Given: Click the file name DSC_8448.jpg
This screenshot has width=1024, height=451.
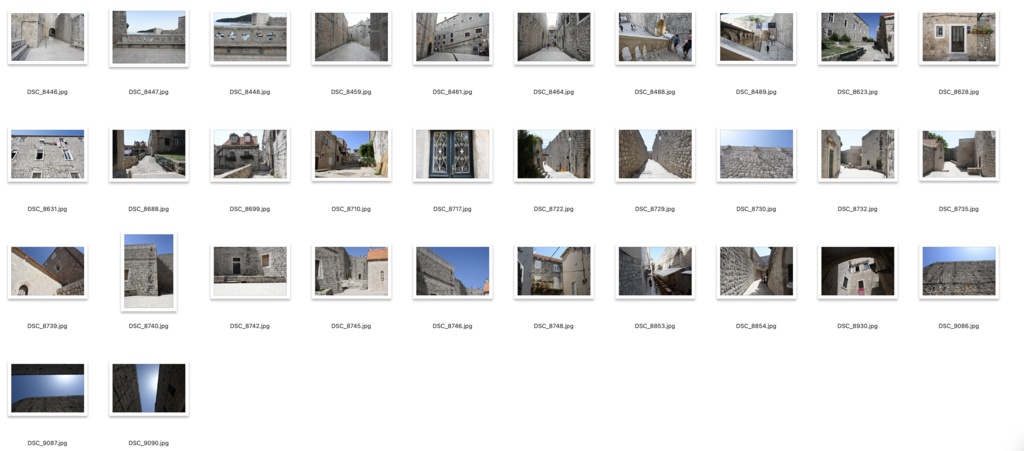Looking at the screenshot, I should (249, 92).
